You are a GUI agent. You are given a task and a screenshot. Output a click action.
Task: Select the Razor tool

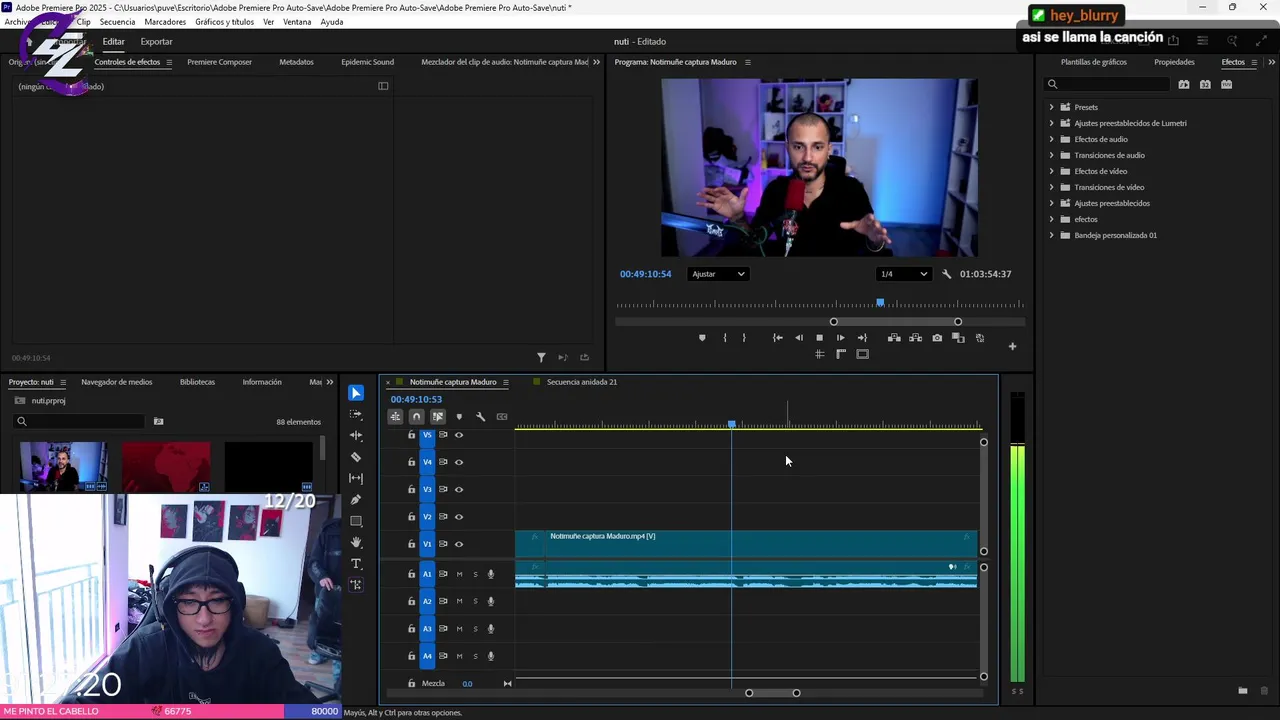pyautogui.click(x=356, y=457)
